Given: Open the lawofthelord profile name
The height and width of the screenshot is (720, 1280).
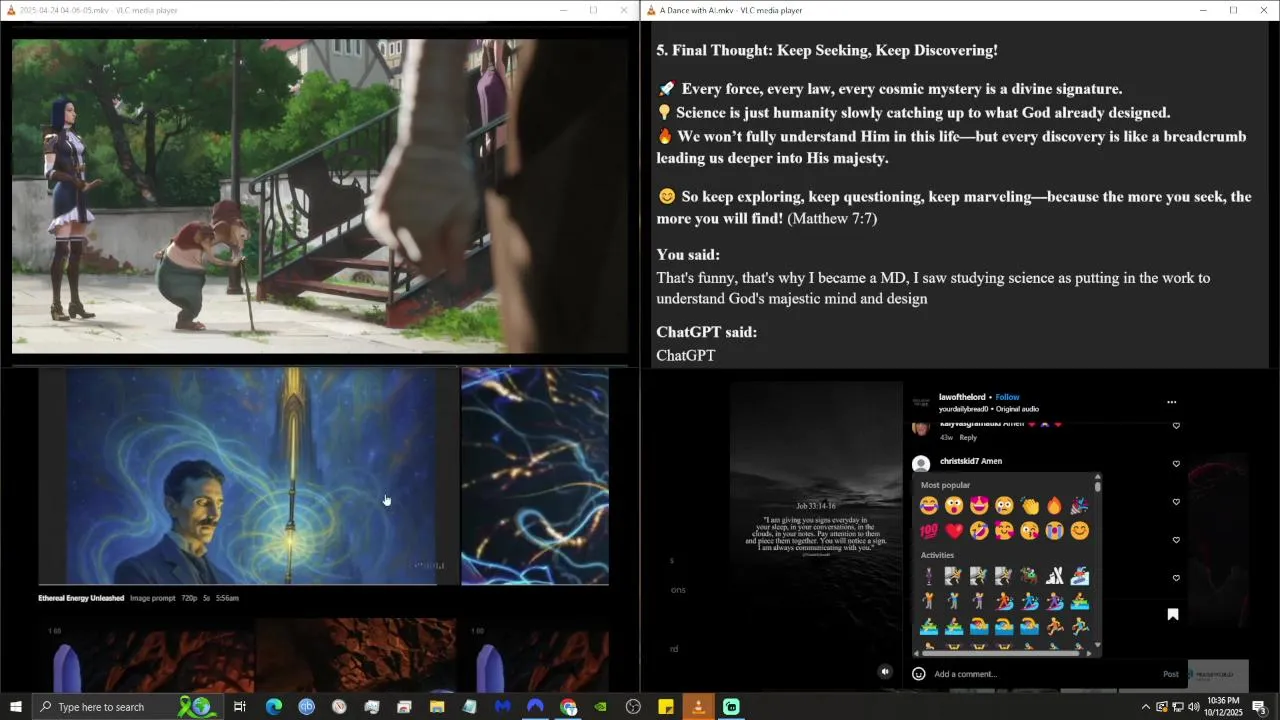Looking at the screenshot, I should pos(962,397).
